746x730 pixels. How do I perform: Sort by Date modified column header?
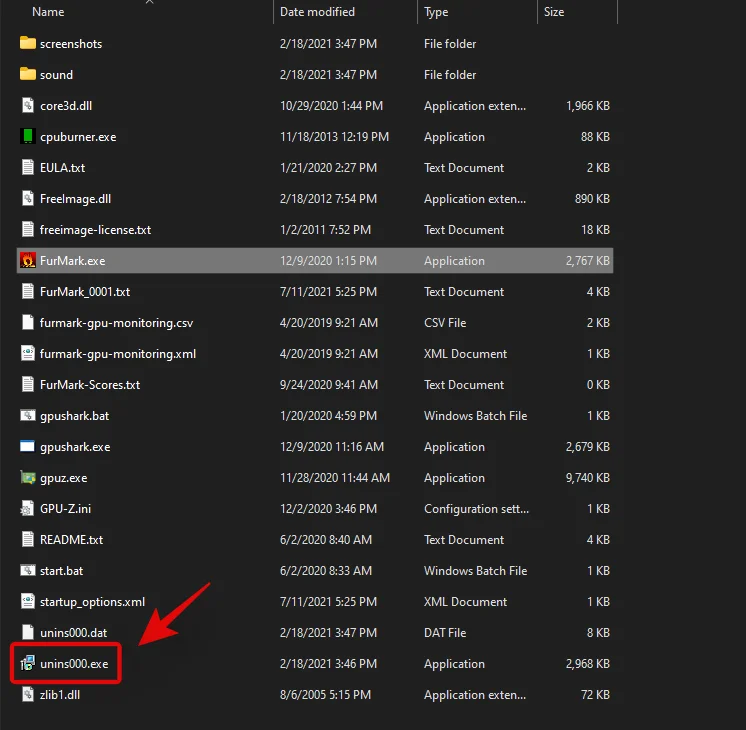319,12
